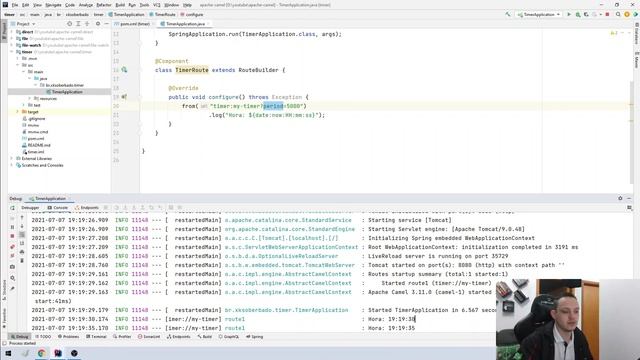The height and width of the screenshot is (360, 640).
Task: Open Chrome from the taskbar
Action: [x=42, y=353]
